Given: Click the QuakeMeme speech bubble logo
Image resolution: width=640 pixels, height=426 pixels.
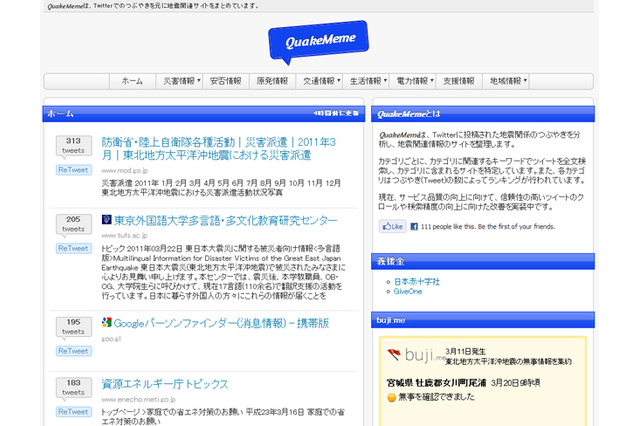Looking at the screenshot, I should click(318, 42).
